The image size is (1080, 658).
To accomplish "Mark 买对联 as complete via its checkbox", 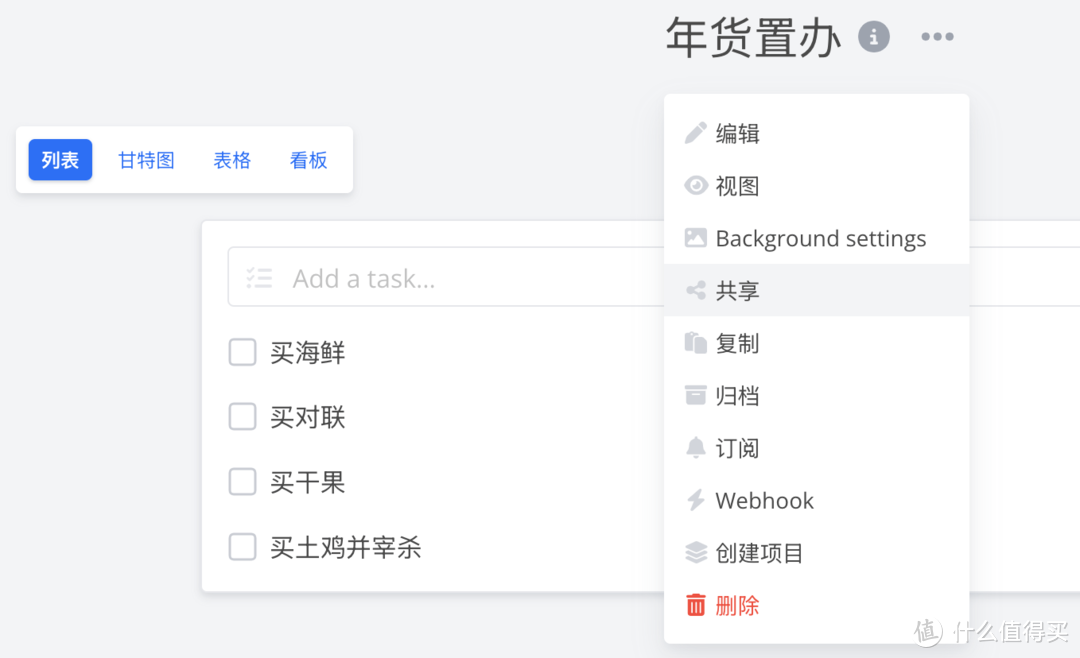I will 242,417.
